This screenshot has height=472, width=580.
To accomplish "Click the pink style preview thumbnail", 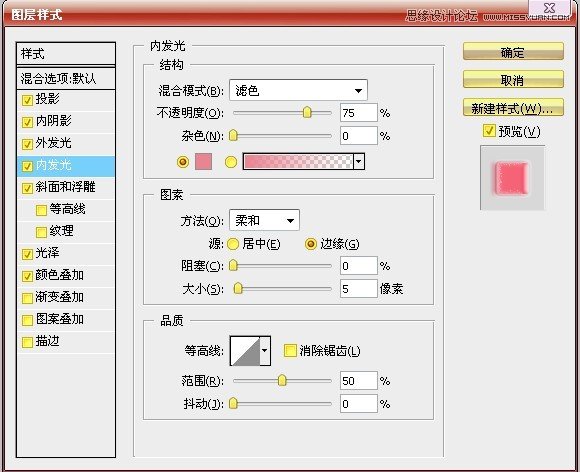I will point(512,178).
